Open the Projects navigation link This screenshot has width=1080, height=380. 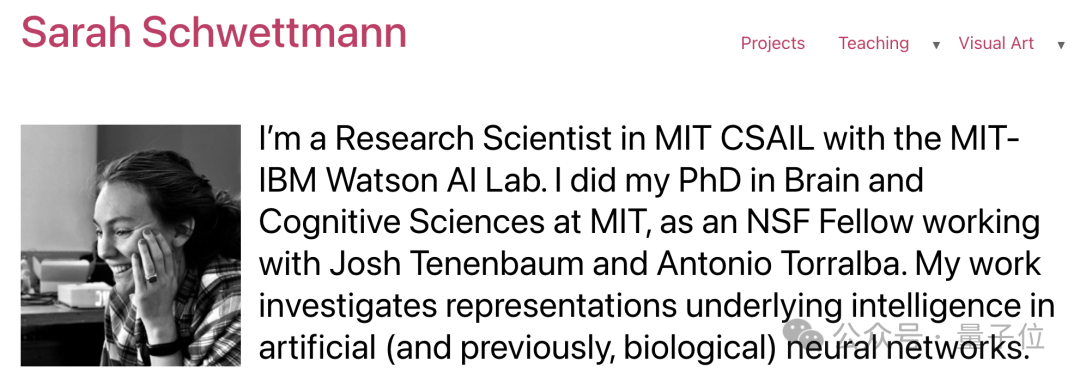pyautogui.click(x=772, y=43)
